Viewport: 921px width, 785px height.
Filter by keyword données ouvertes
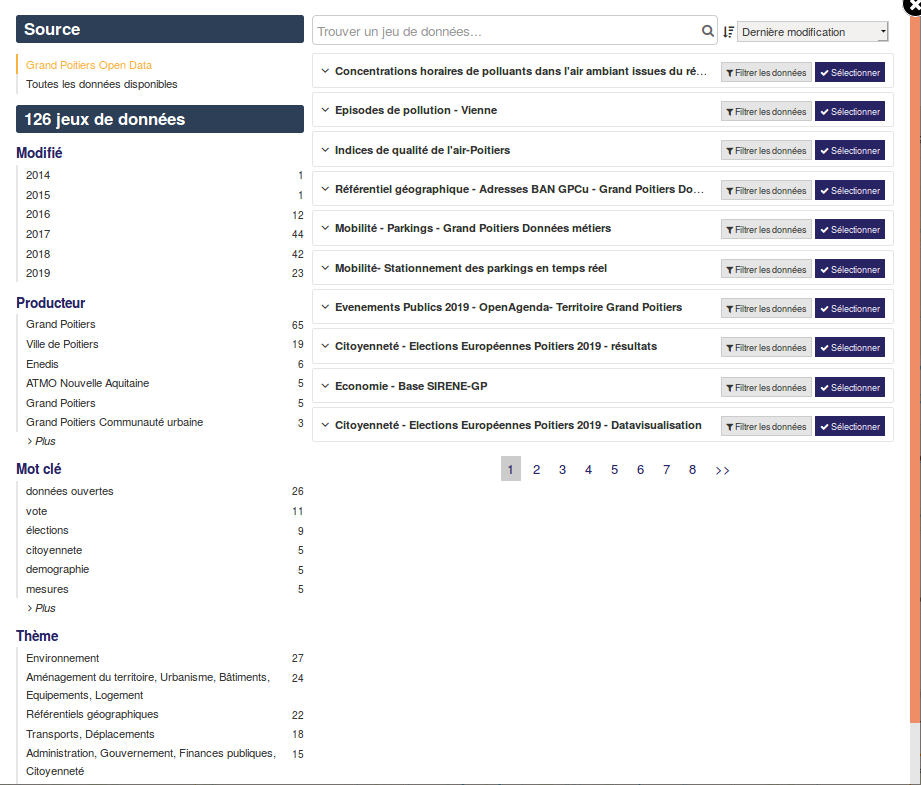164,491
